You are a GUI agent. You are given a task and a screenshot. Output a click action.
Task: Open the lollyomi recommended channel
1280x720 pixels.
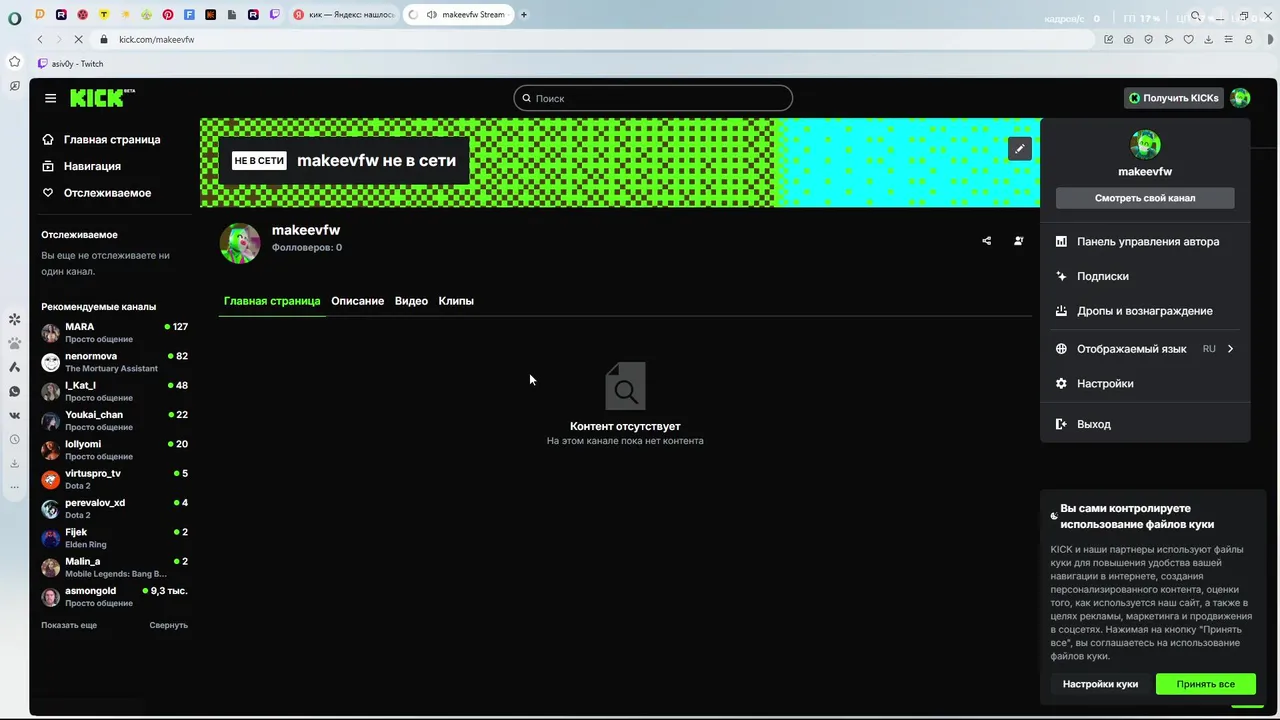[114, 450]
